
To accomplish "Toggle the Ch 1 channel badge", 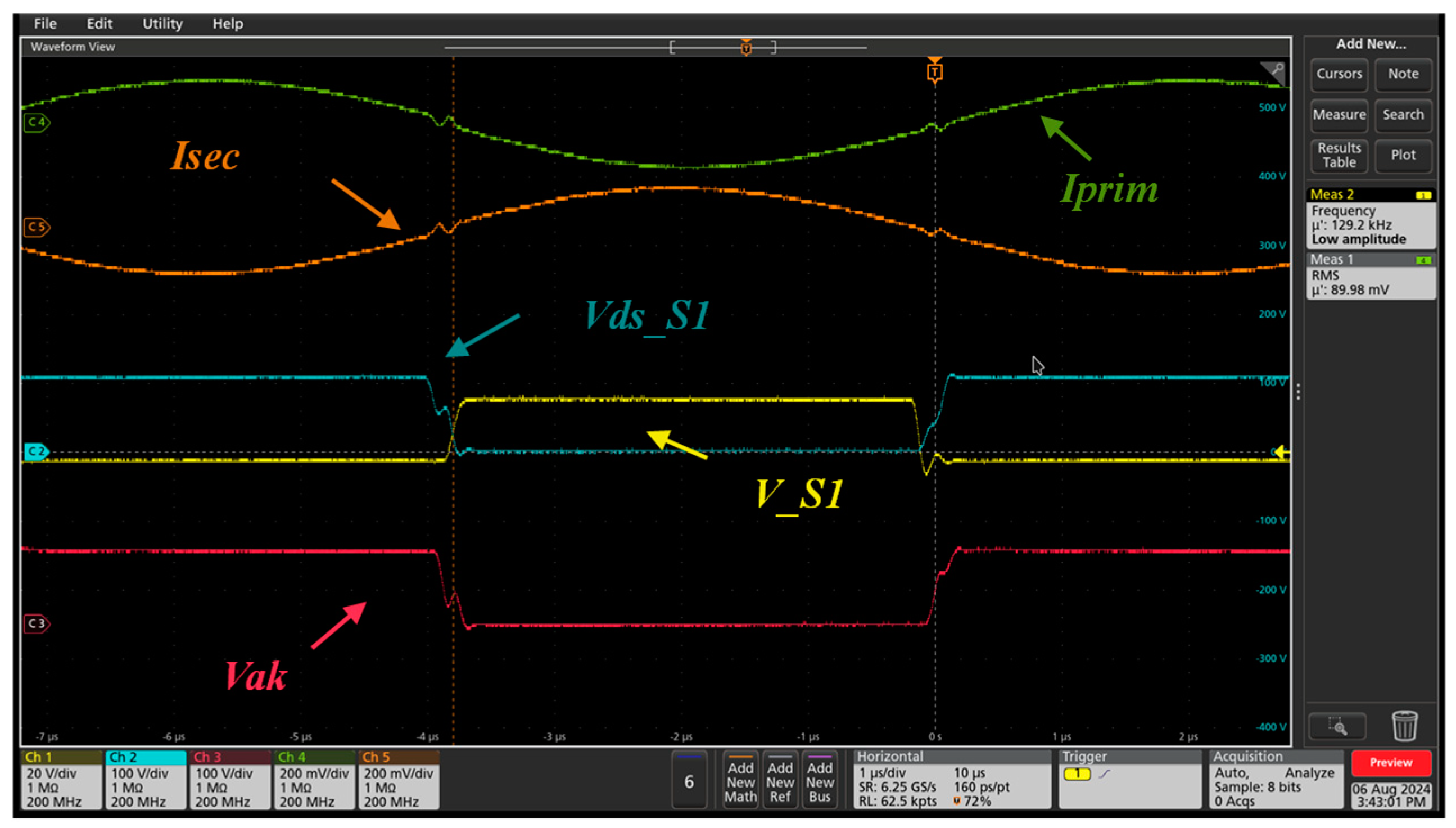I will point(61,780).
